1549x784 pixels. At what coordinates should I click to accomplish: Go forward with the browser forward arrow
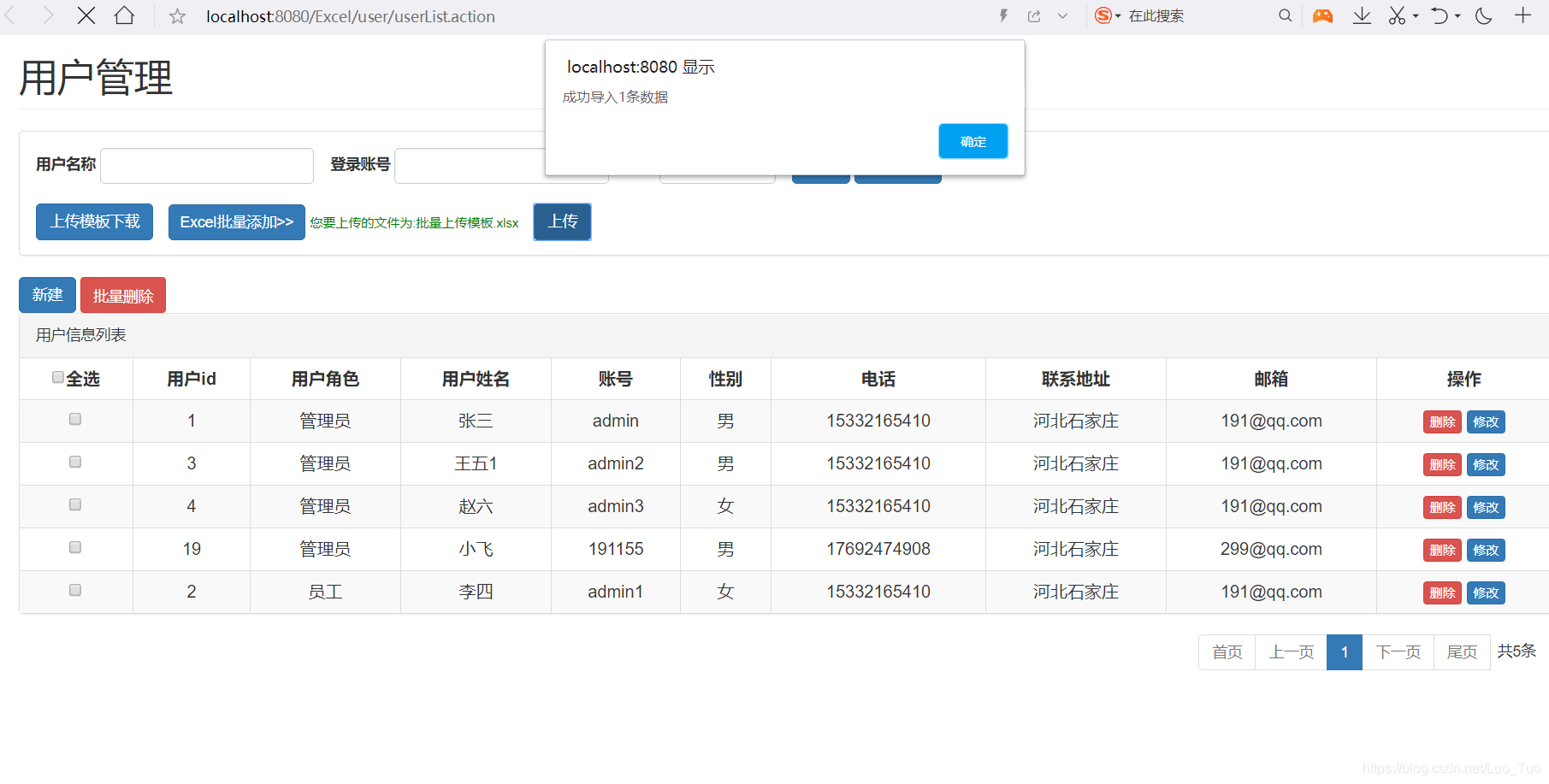click(49, 15)
